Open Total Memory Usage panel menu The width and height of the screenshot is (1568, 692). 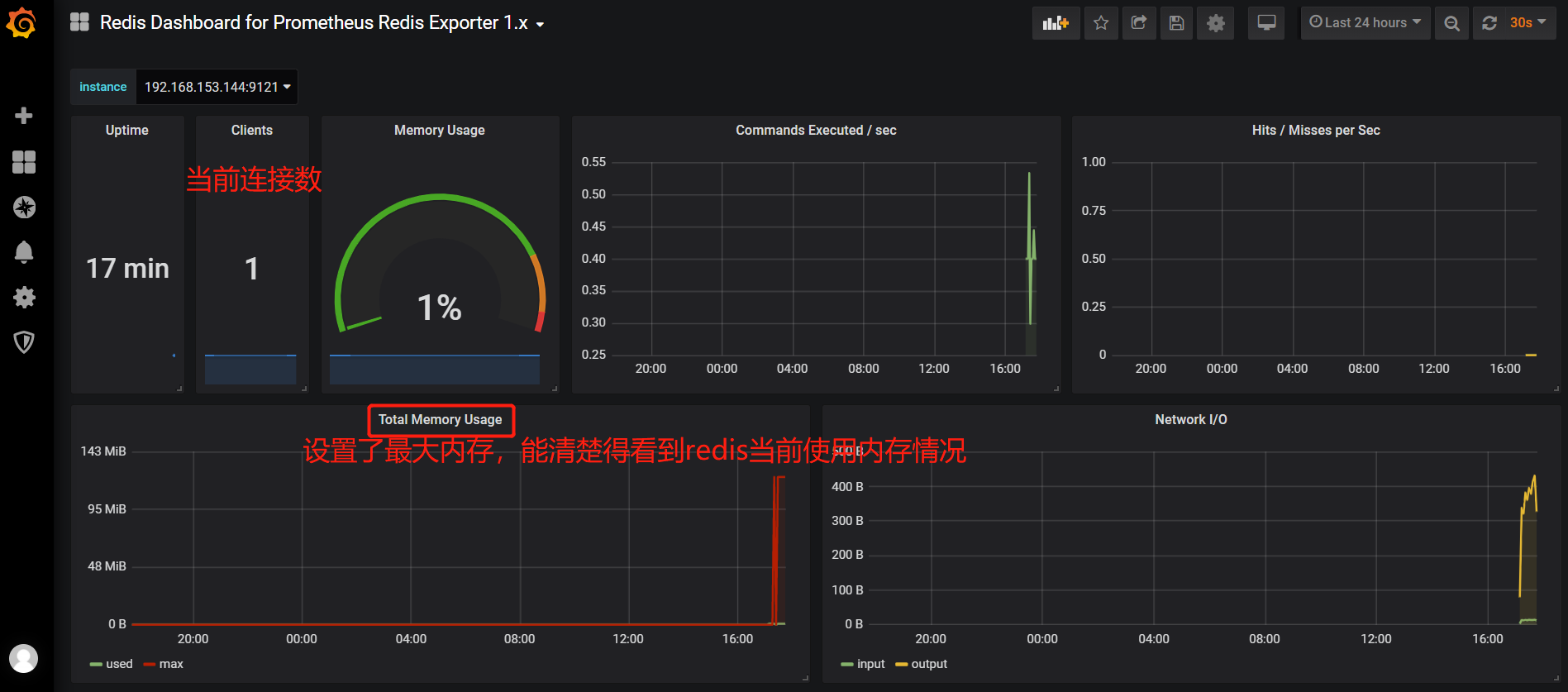[441, 420]
